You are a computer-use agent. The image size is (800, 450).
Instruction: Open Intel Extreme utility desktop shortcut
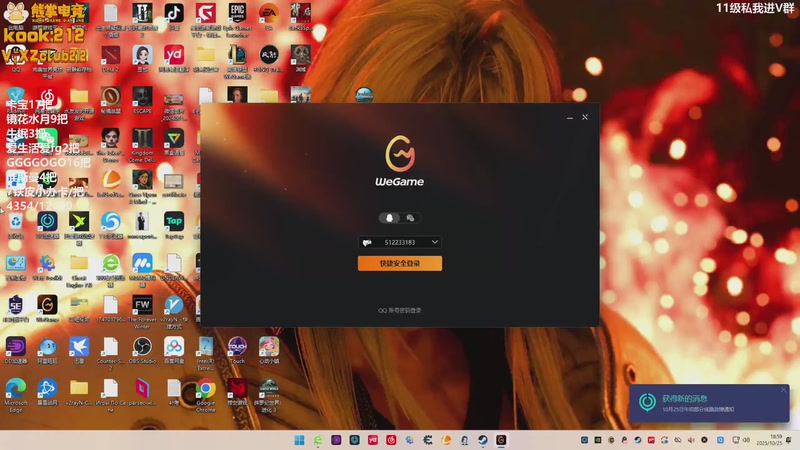[206, 353]
